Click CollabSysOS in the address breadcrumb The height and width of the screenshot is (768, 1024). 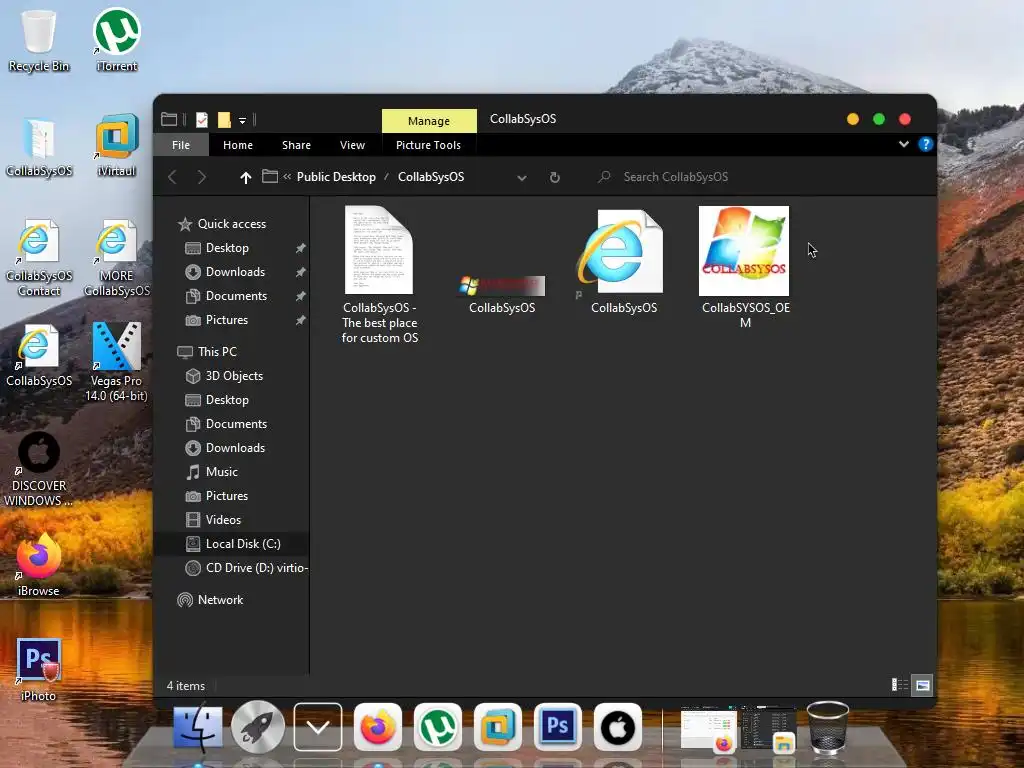pos(431,177)
